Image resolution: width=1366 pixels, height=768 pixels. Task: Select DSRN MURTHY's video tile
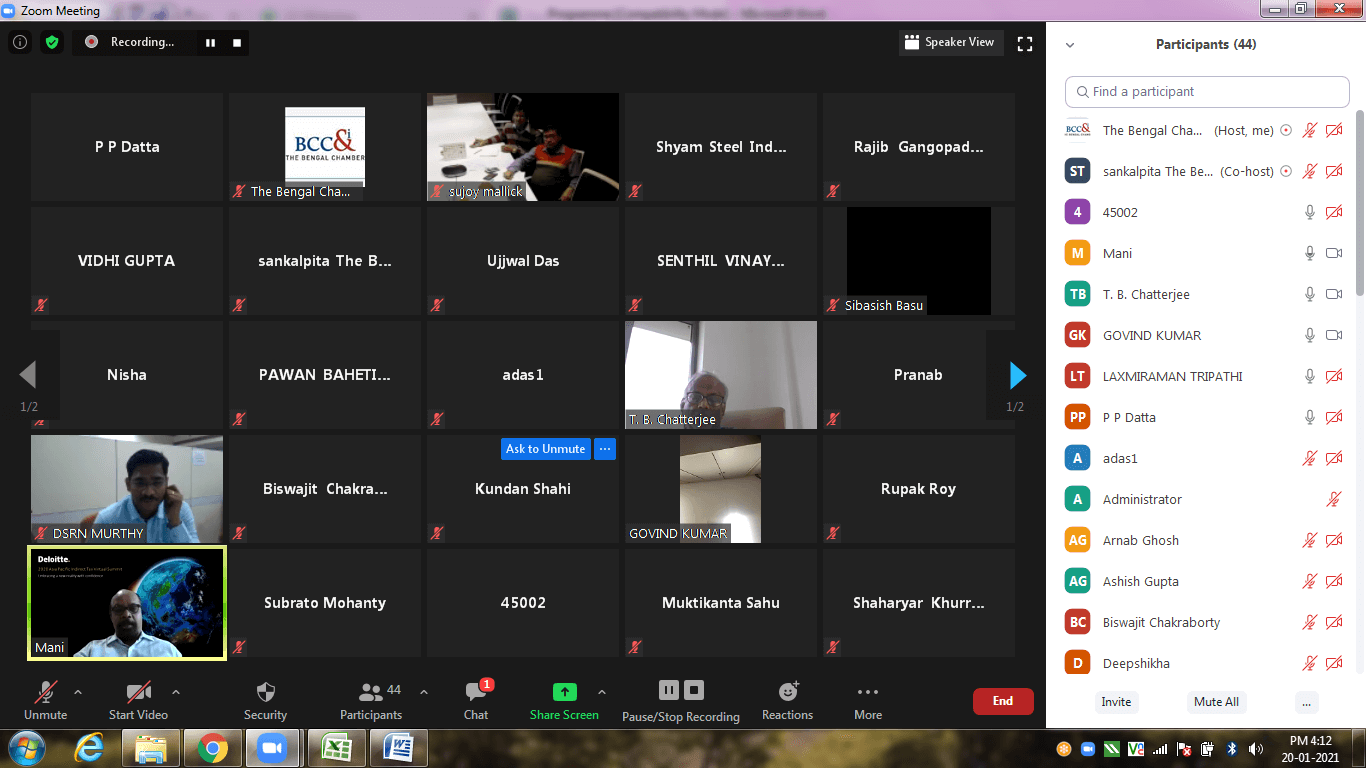pos(127,489)
